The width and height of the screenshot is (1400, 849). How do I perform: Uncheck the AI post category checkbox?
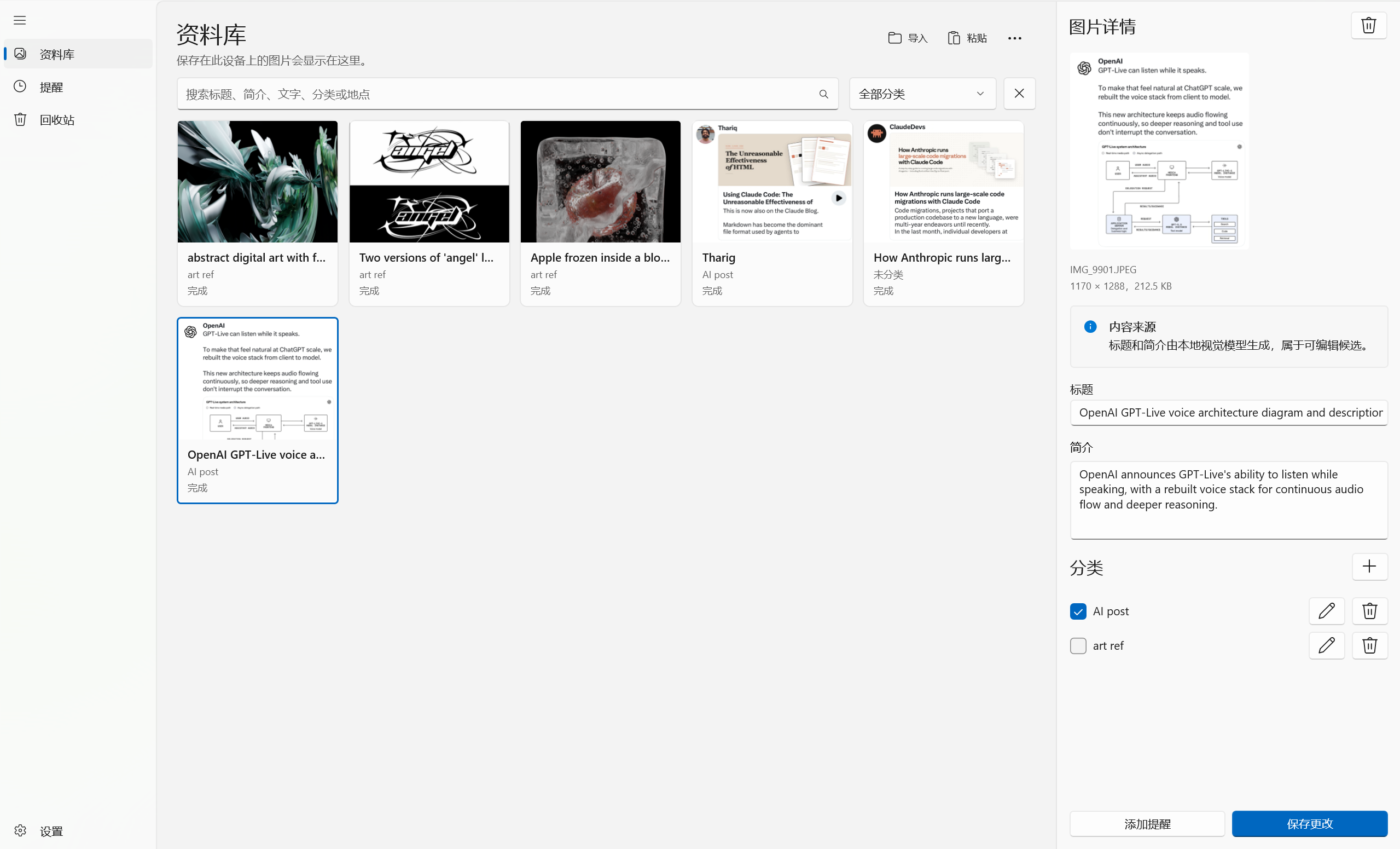(x=1078, y=611)
